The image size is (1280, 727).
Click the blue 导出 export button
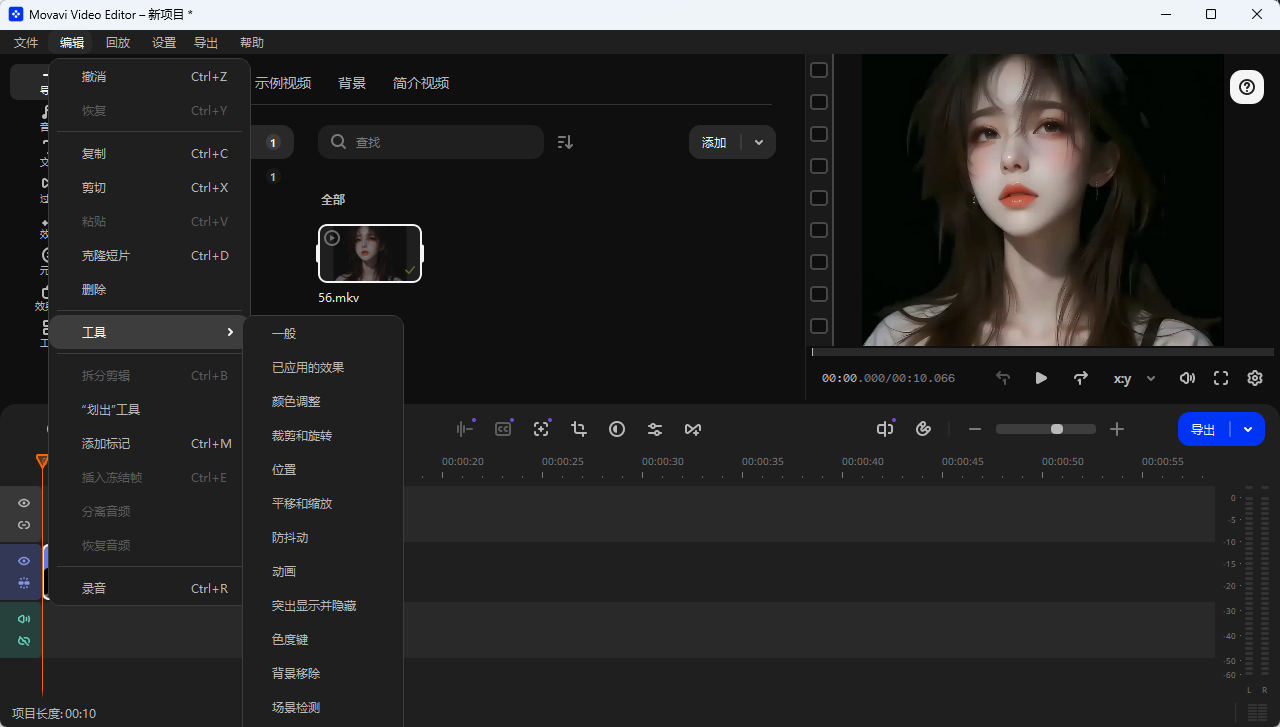click(1204, 429)
